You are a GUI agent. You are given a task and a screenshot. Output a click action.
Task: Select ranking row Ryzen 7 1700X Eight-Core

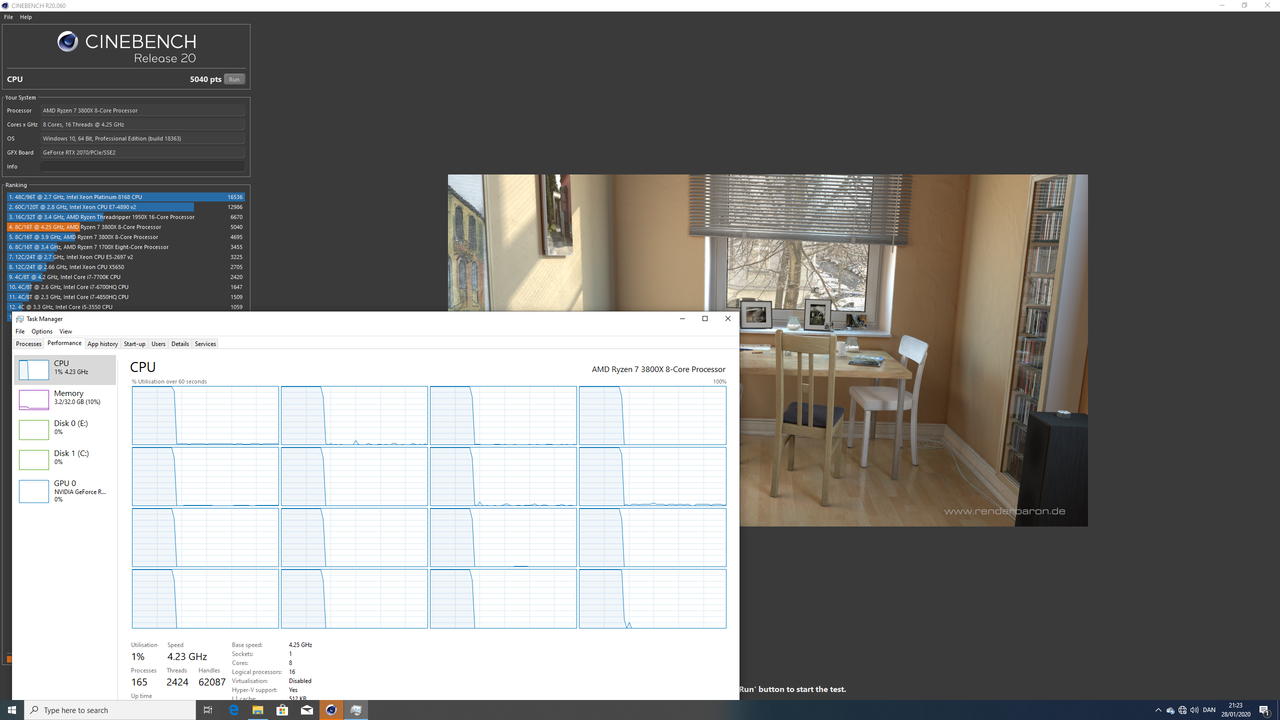pyautogui.click(x=126, y=247)
